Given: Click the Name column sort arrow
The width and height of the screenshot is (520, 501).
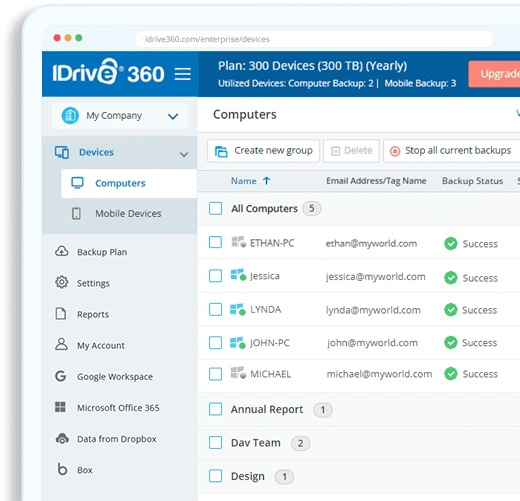Looking at the screenshot, I should [x=266, y=181].
